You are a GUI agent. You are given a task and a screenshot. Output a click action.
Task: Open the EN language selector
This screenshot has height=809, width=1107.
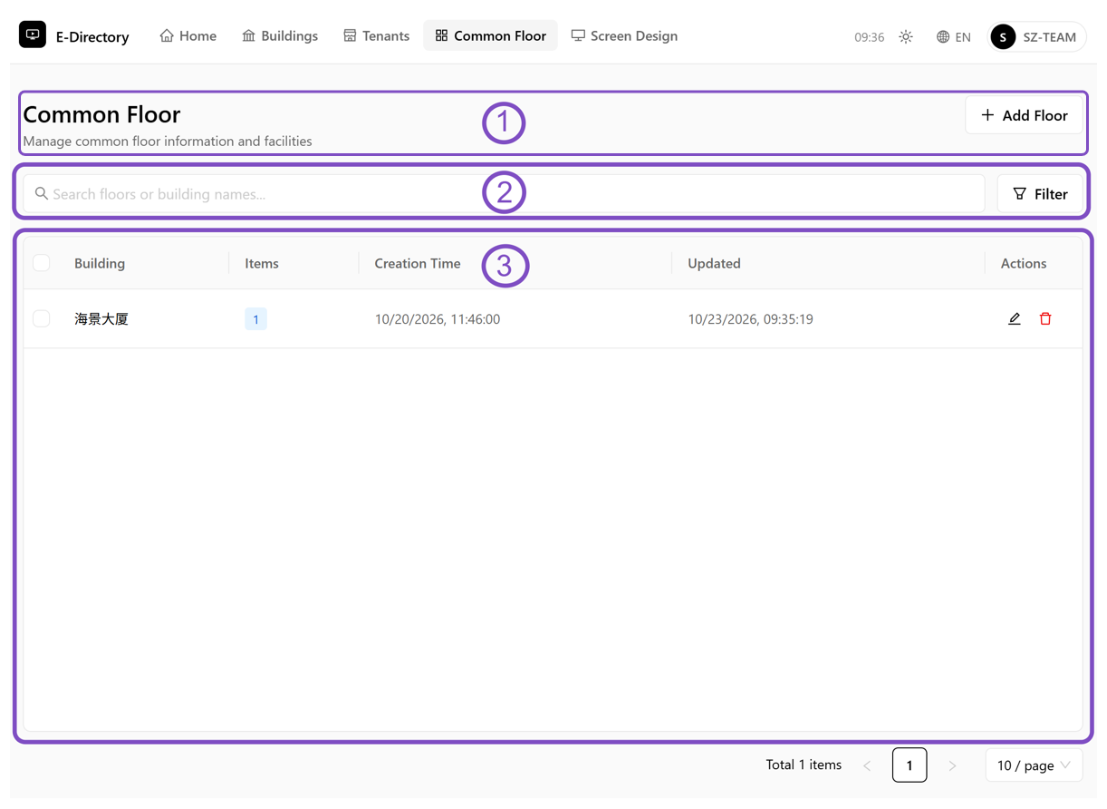954,37
